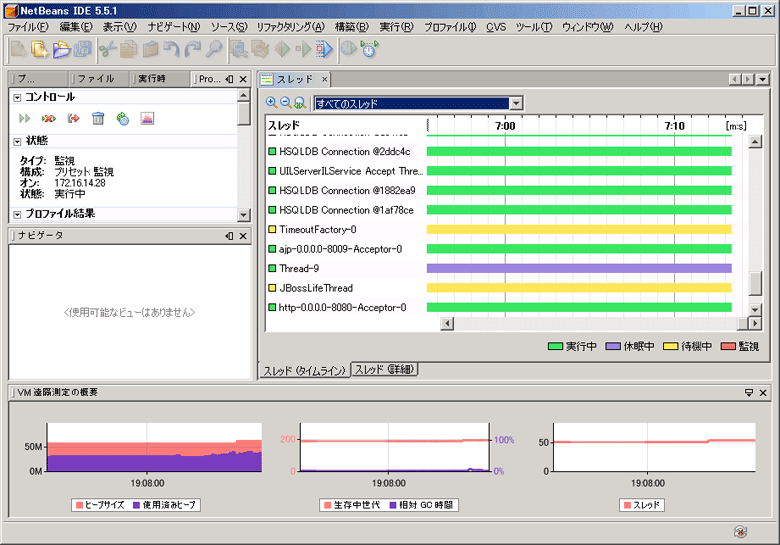Collapse the コントロール section
This screenshot has height=545, width=780.
17,97
